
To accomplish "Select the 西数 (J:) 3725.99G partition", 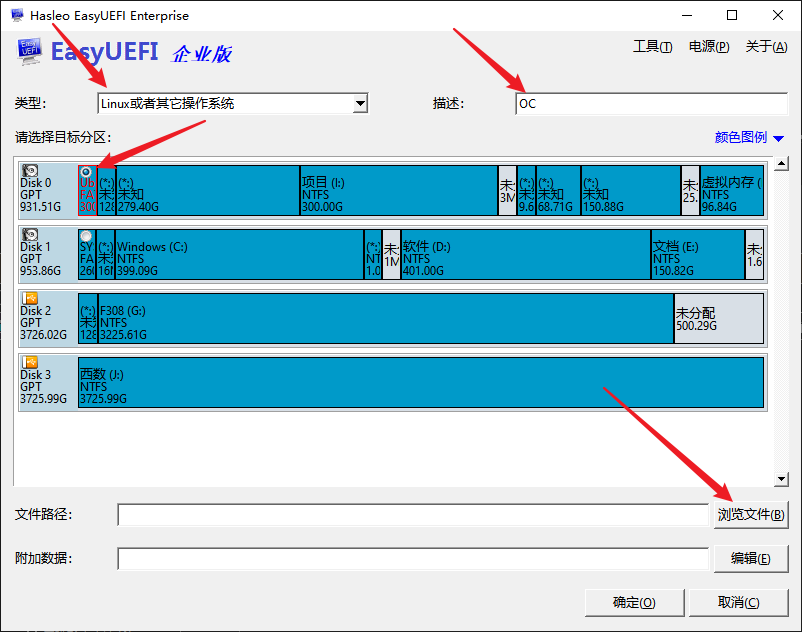I will coord(421,382).
